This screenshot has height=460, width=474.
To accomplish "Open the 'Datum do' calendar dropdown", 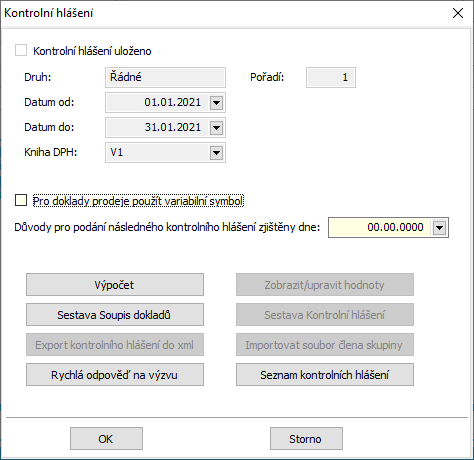I will [216, 128].
